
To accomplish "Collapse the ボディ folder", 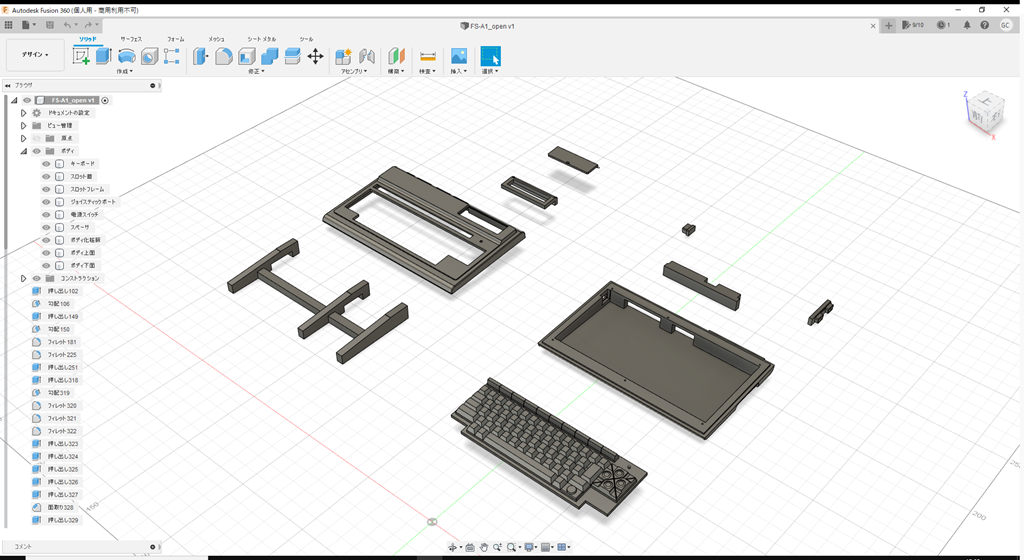I will 23,151.
